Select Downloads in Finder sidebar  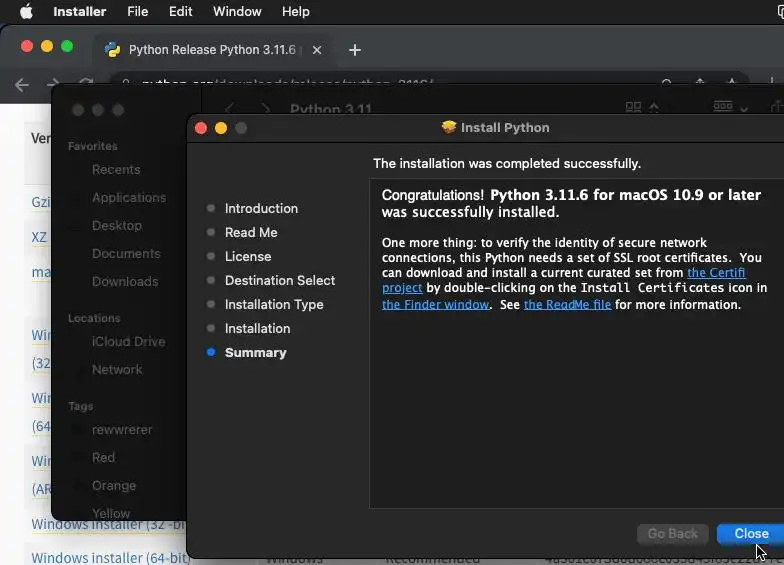(x=125, y=282)
